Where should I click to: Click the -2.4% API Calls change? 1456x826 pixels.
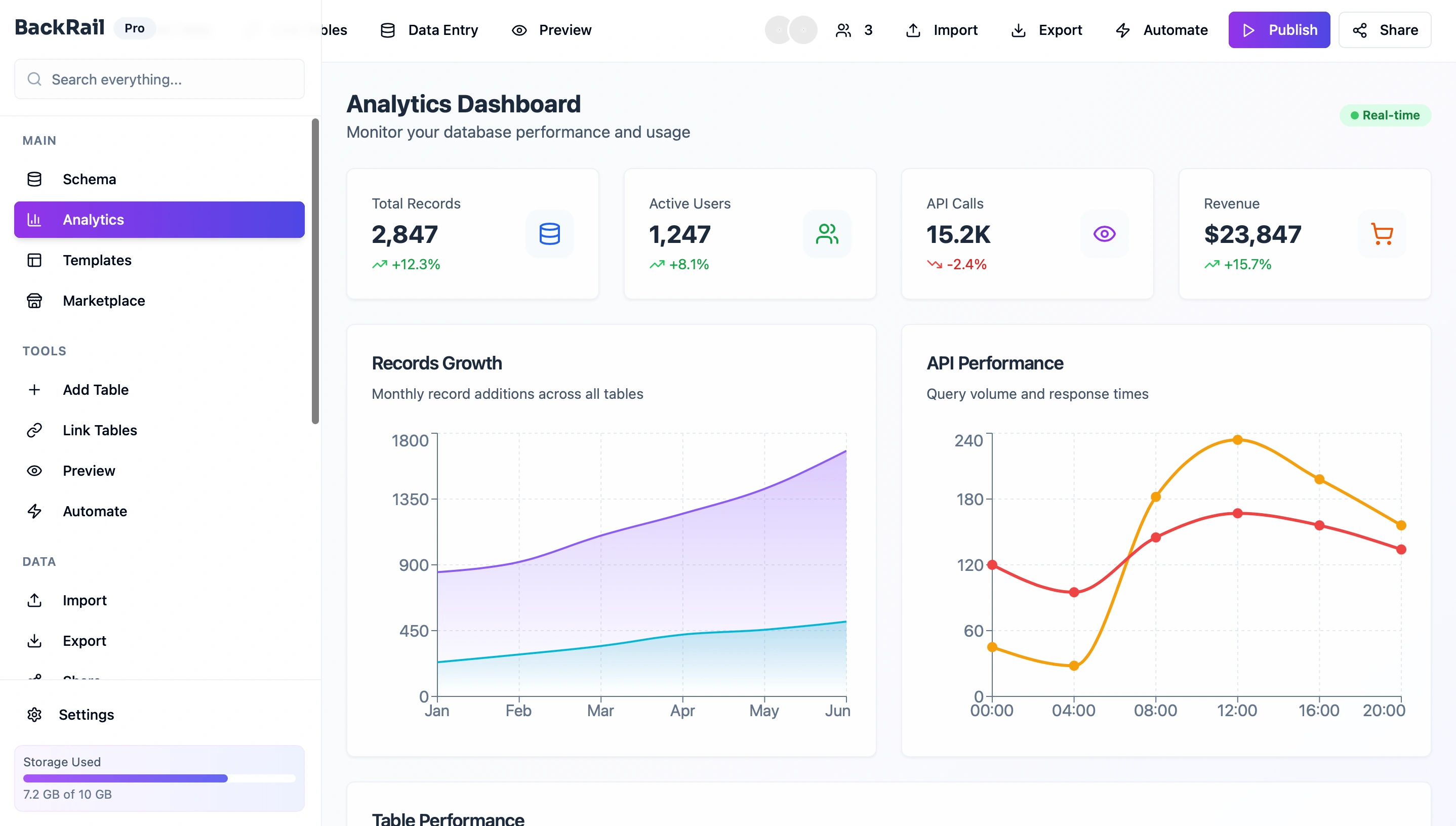(x=966, y=264)
